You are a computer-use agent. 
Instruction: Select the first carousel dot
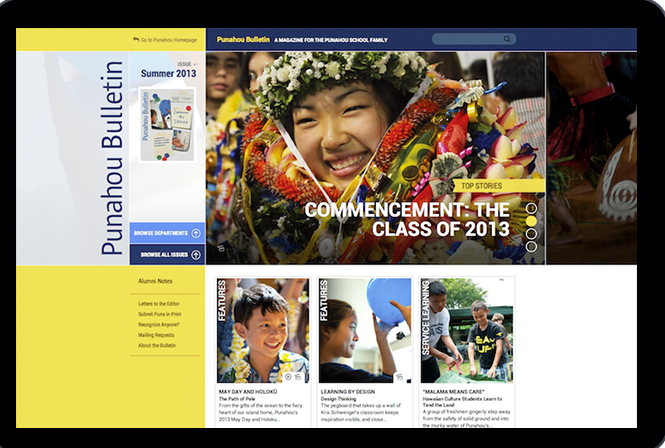pyautogui.click(x=531, y=208)
